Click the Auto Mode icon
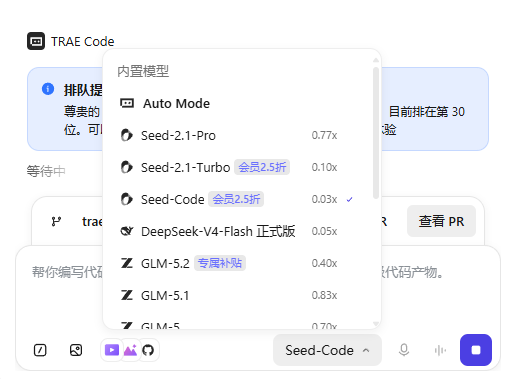The width and height of the screenshot is (510, 379). tap(127, 103)
